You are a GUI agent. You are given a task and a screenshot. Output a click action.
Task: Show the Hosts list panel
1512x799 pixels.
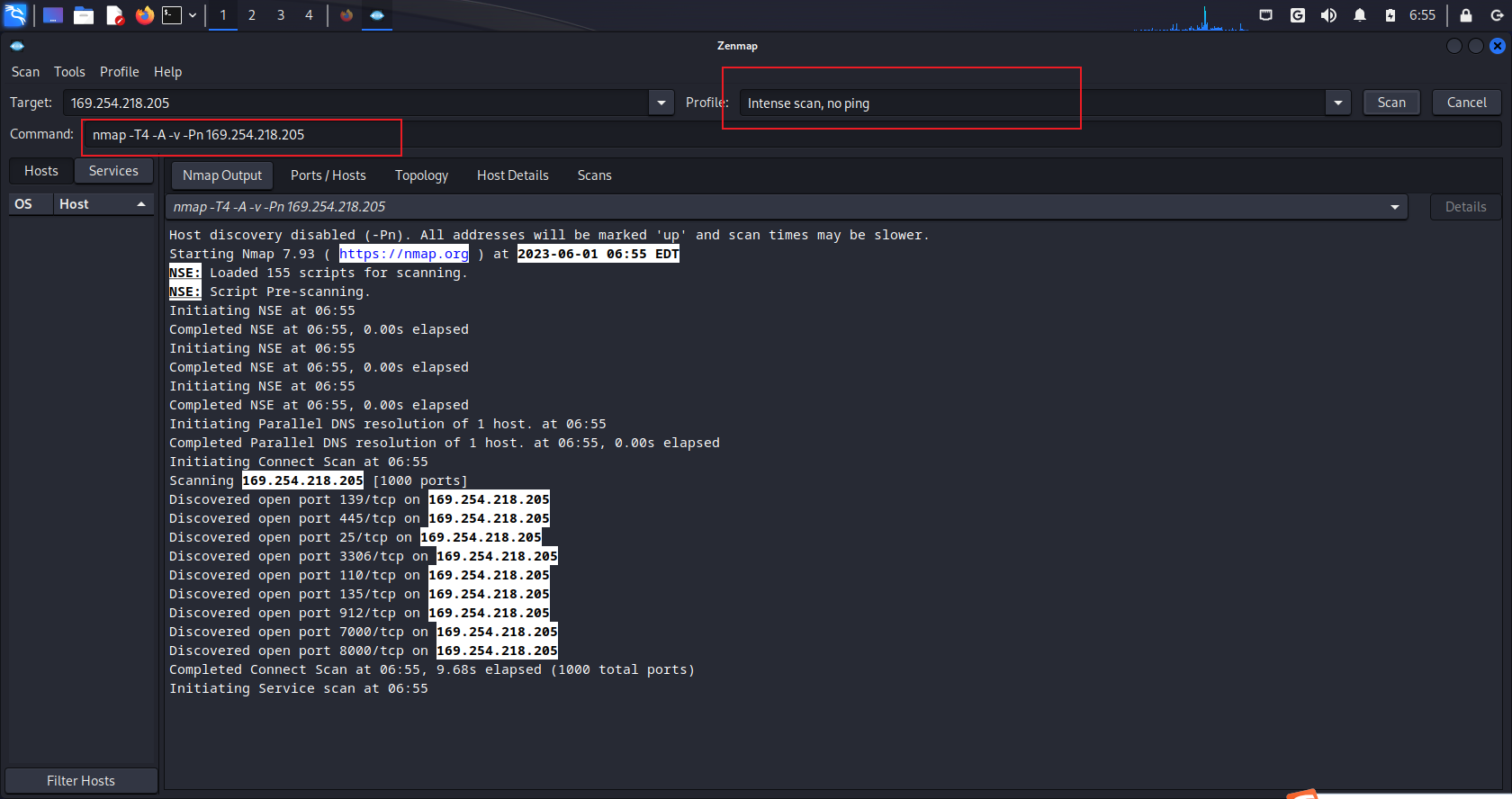tap(40, 171)
